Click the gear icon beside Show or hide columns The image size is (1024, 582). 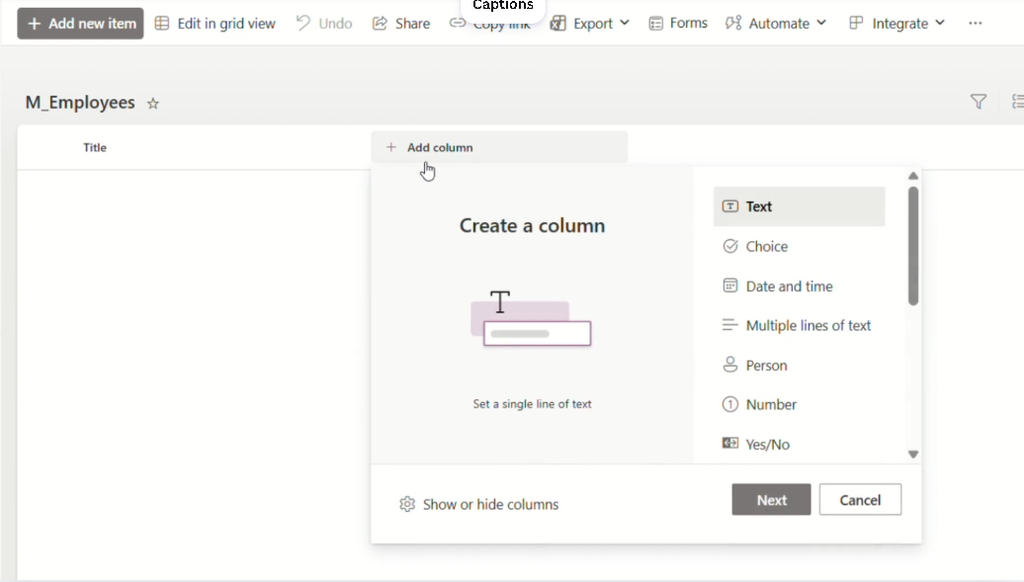coord(408,504)
